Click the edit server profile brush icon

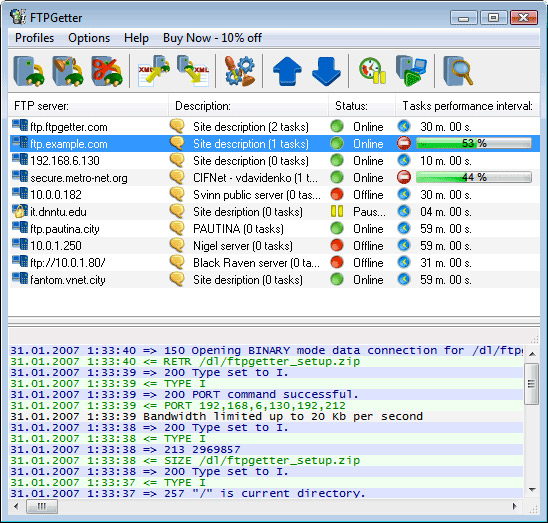68,71
